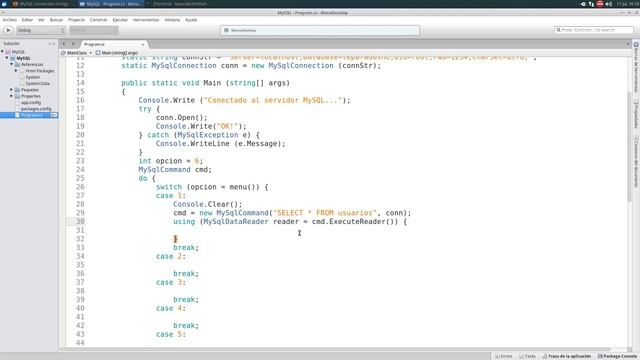
Task: Collapse the MySQL project node
Action: 7,58
